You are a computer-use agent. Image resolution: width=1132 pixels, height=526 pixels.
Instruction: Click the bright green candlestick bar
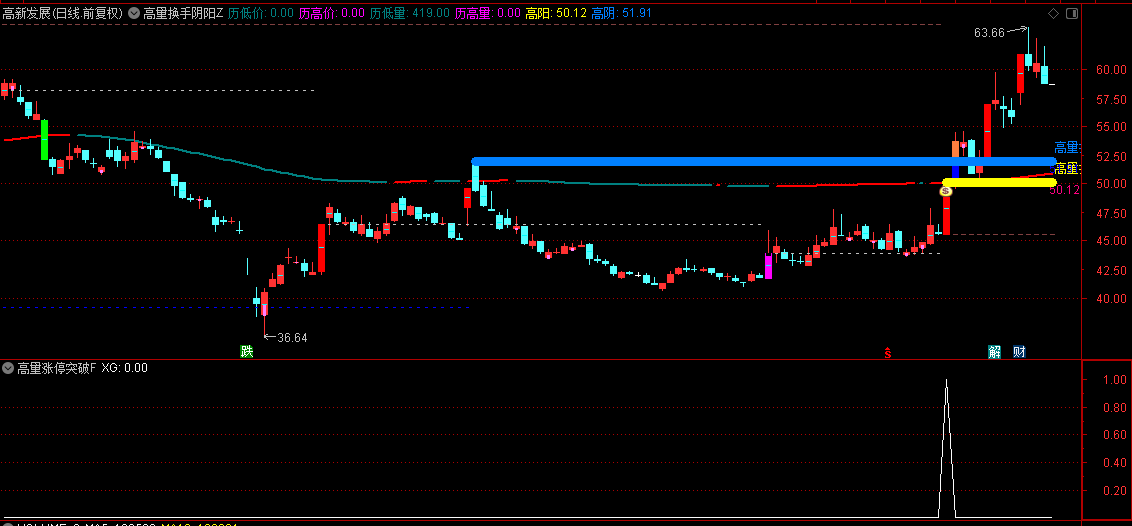point(44,140)
